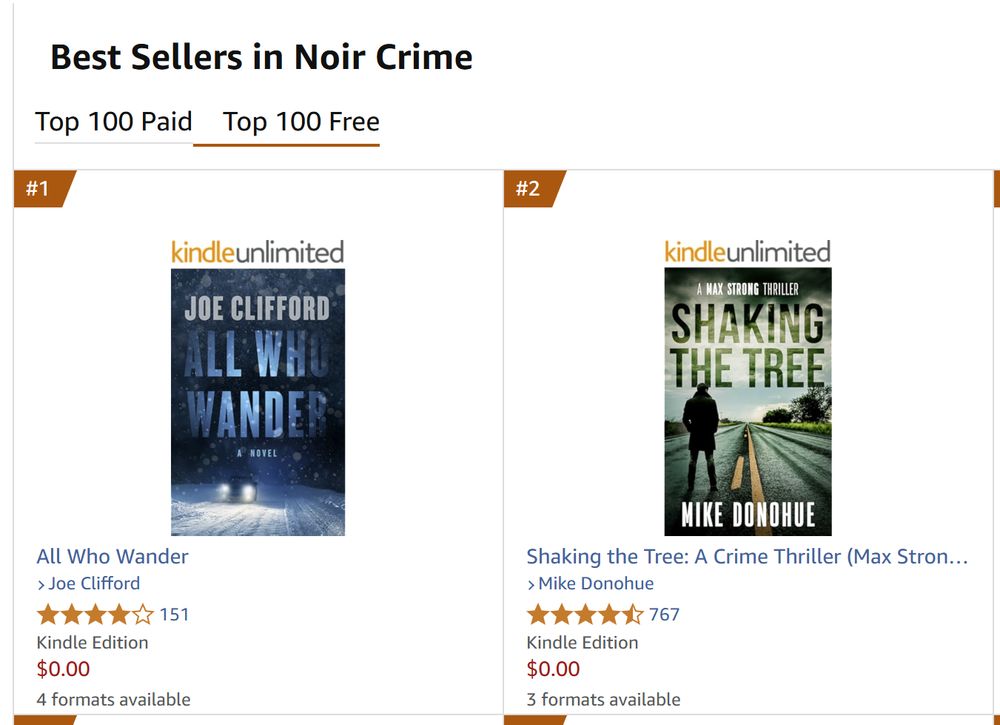Open 3 formats available for Shaking the Tree
Image resolution: width=1000 pixels, height=725 pixels.
pos(603,699)
